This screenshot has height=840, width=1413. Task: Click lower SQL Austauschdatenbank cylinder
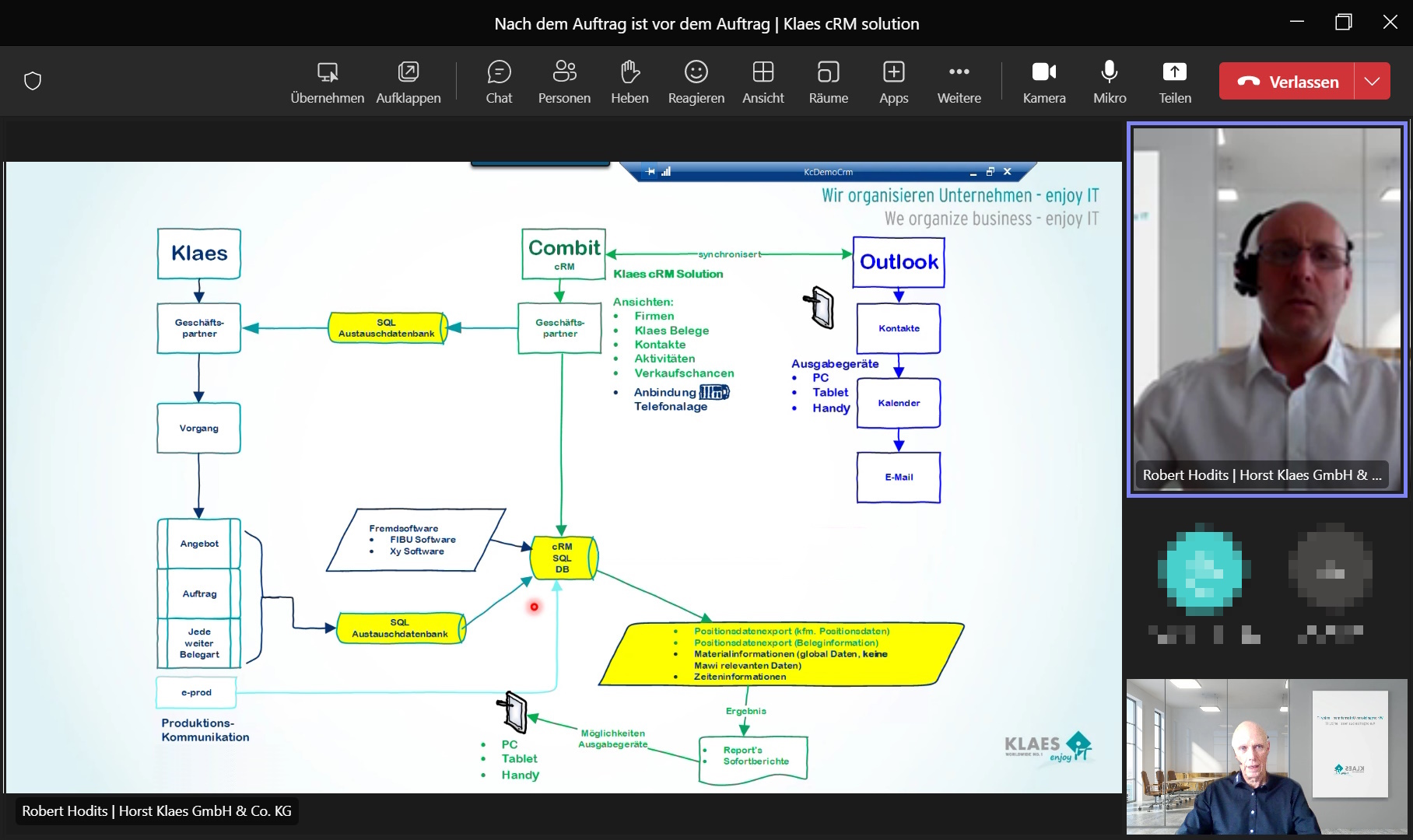tap(401, 628)
